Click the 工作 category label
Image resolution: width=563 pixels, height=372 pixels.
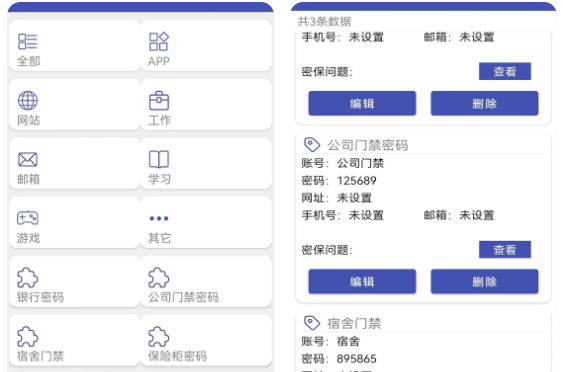(x=159, y=120)
